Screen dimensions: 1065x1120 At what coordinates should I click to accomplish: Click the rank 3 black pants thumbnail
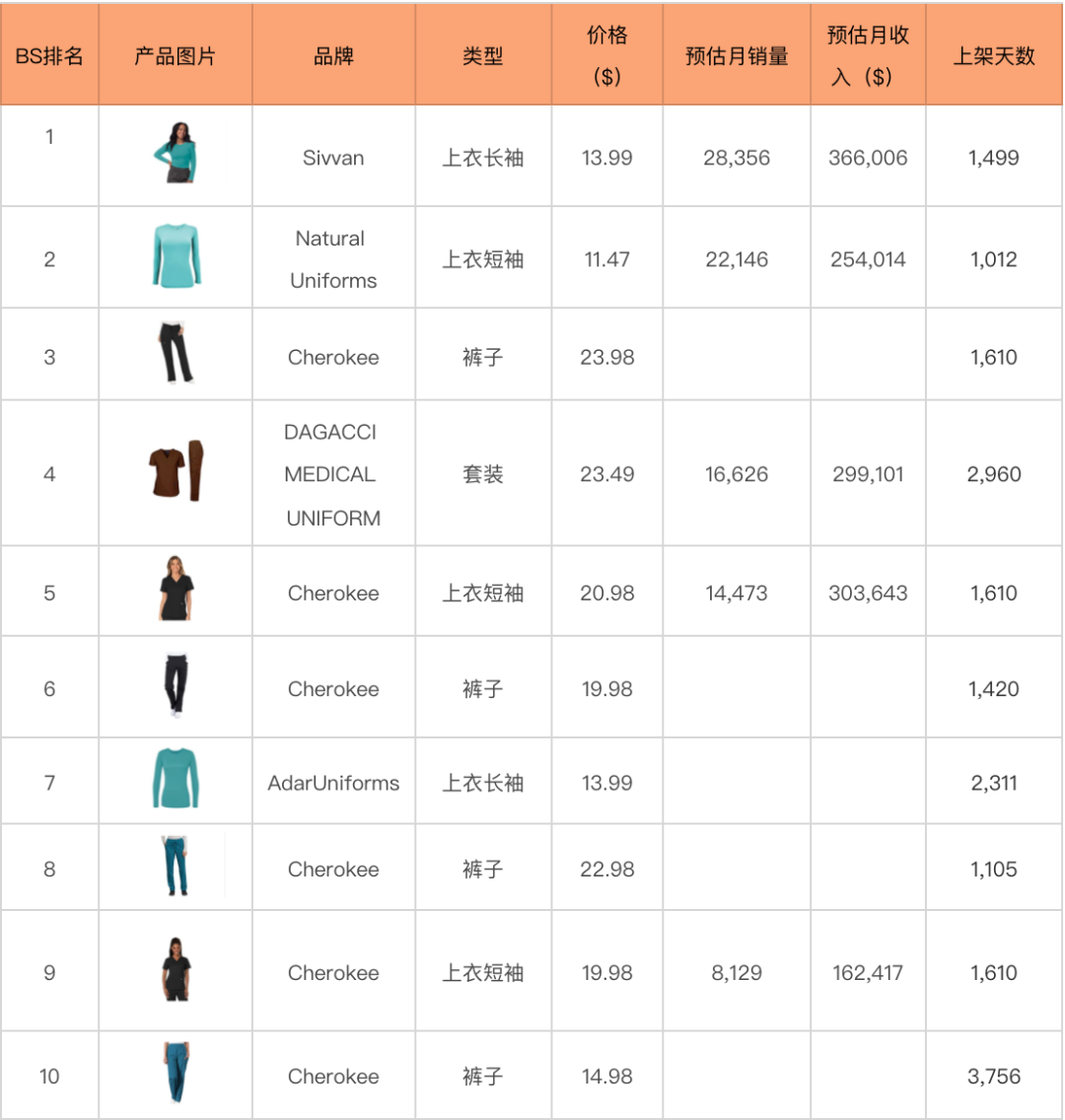[x=177, y=353]
